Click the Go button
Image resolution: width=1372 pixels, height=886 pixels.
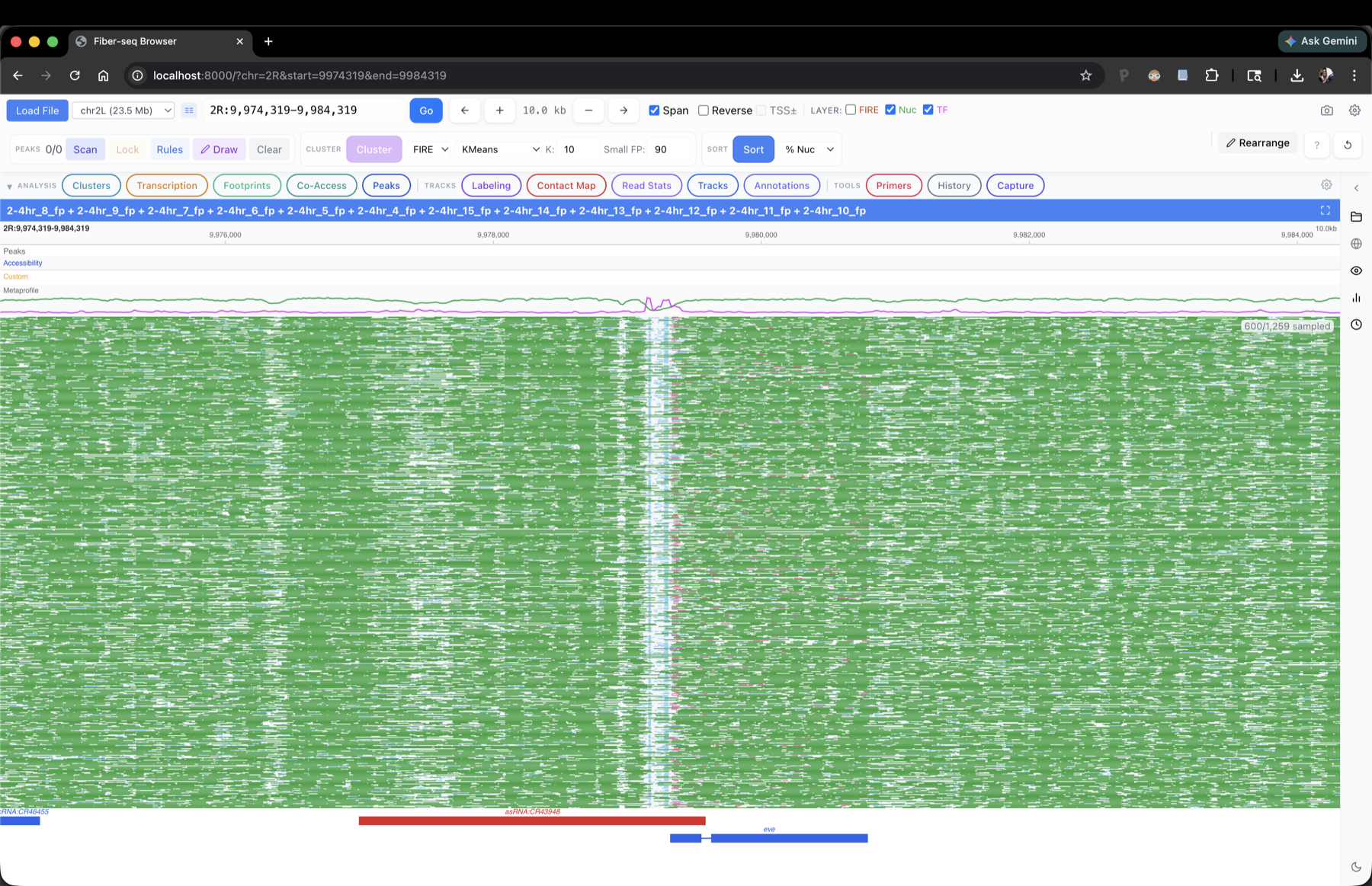(x=426, y=110)
